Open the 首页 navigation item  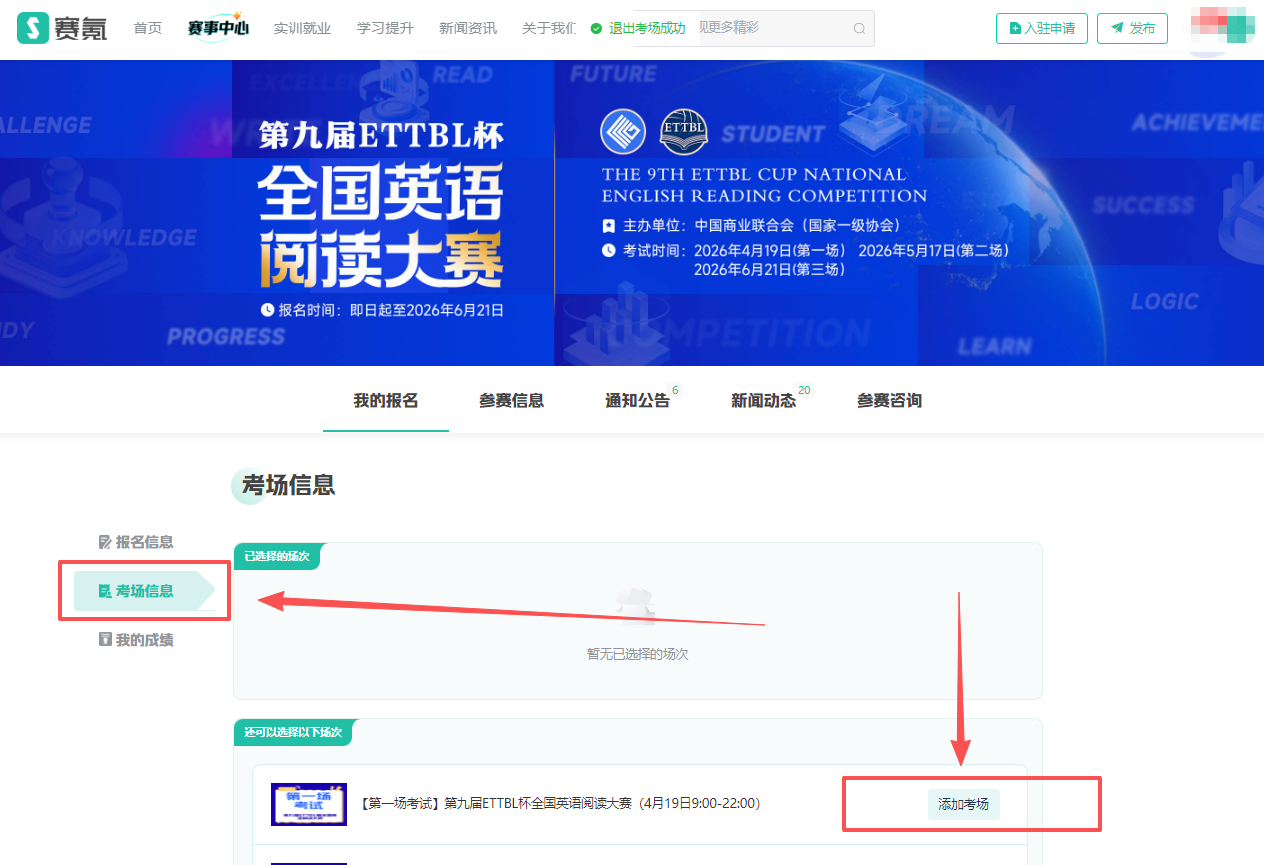click(x=148, y=28)
